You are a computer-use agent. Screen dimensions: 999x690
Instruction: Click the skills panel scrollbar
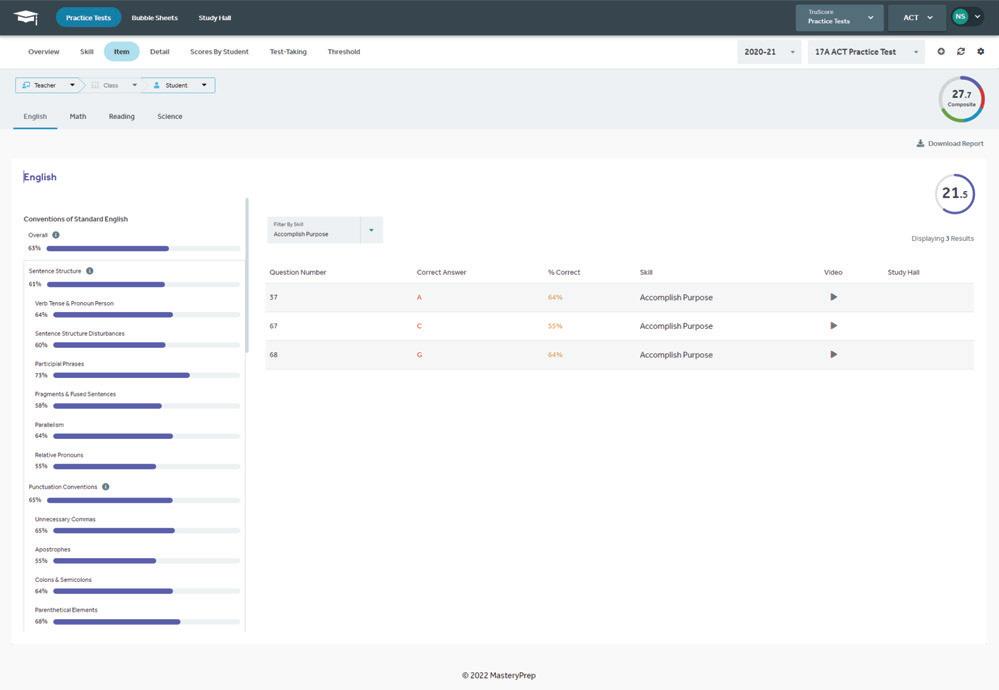point(247,275)
